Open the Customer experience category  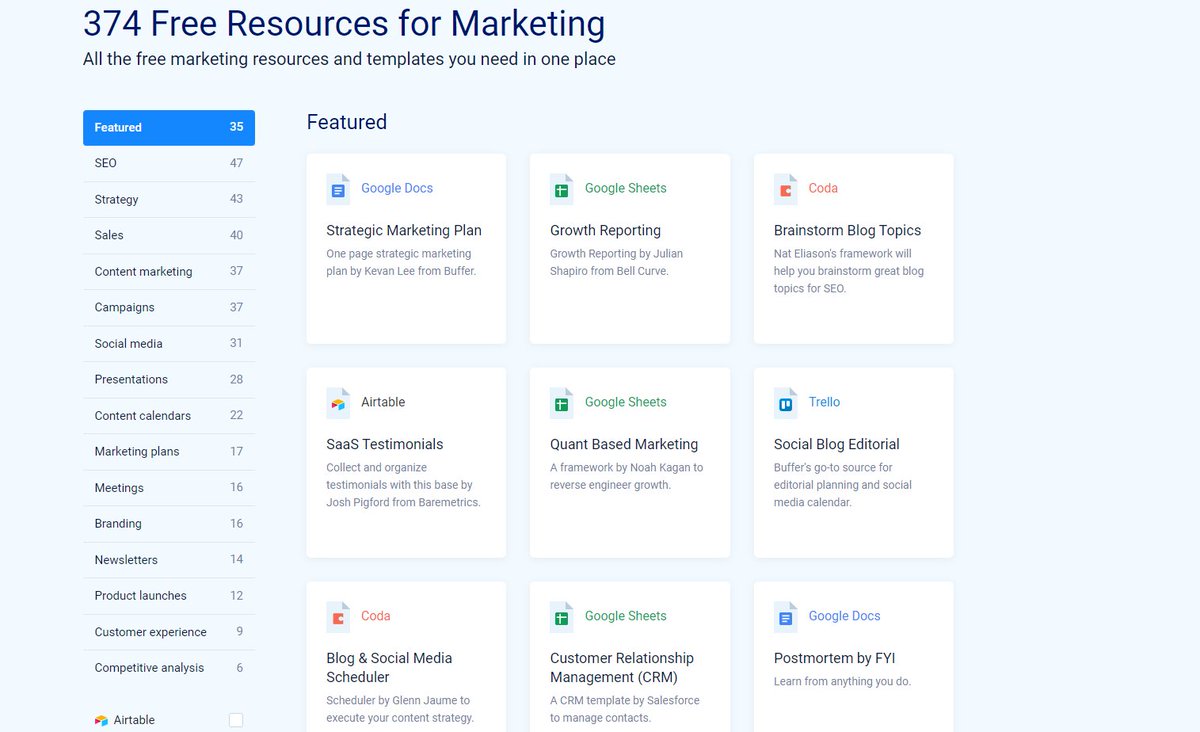169,631
